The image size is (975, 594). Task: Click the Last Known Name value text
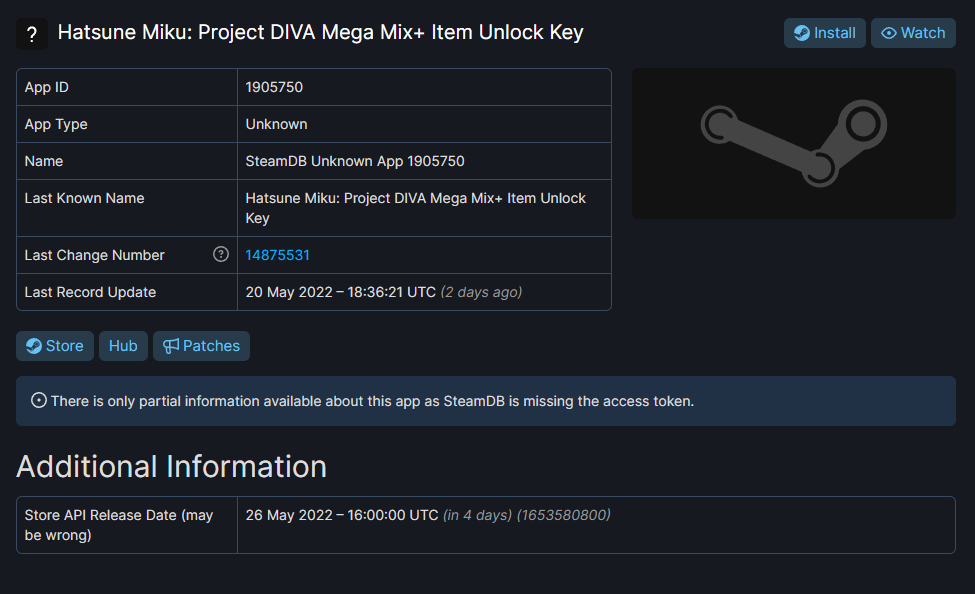[415, 208]
